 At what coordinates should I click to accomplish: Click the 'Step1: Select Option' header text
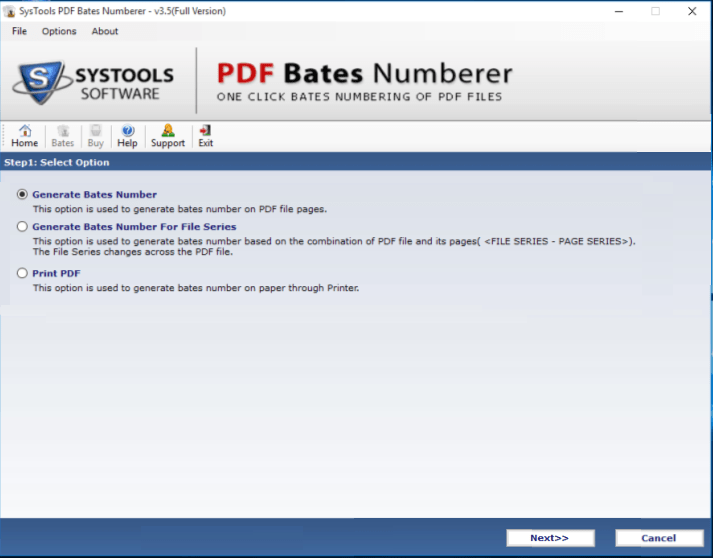pos(57,162)
